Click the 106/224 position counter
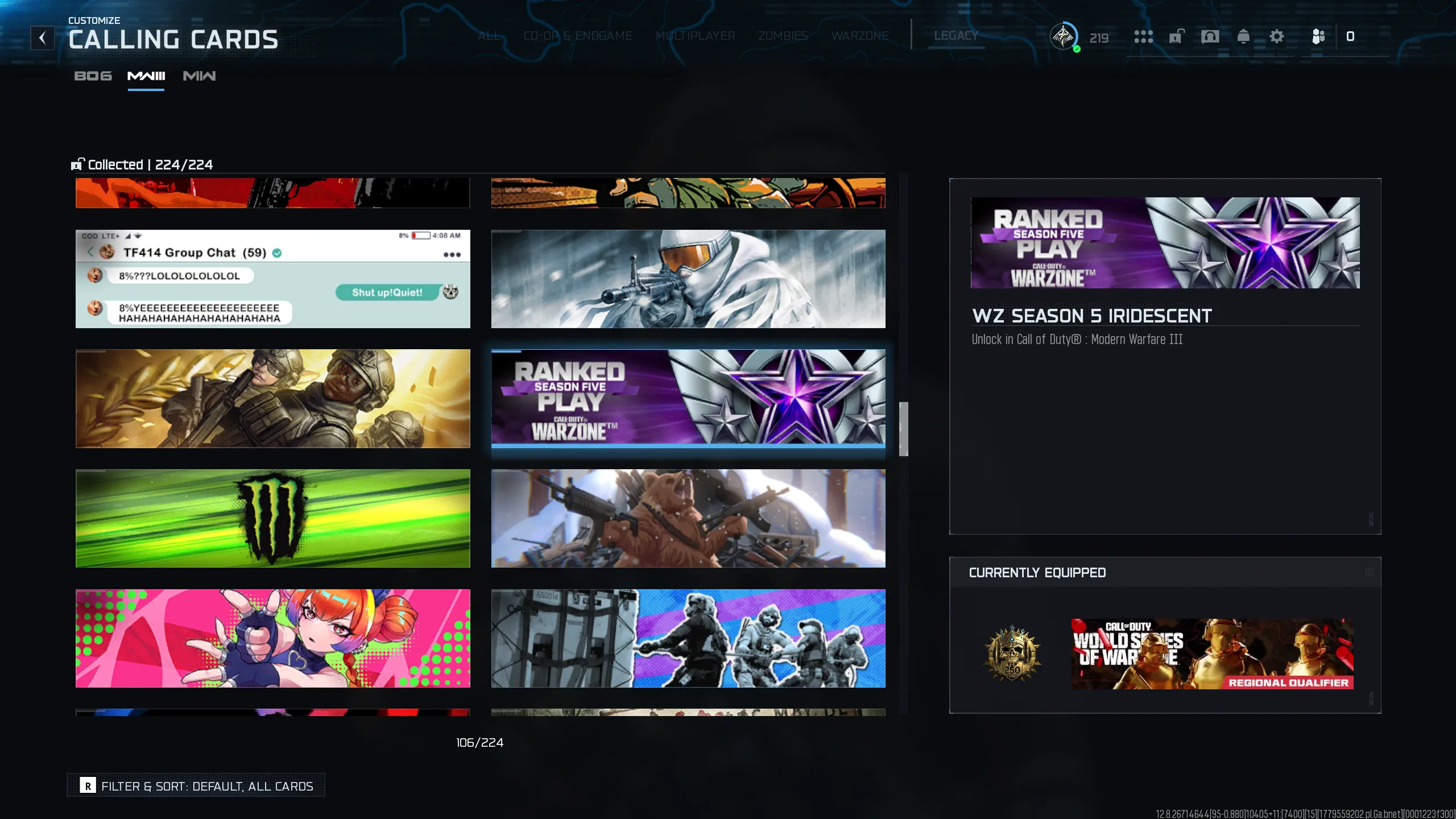1456x819 pixels. tap(479, 743)
